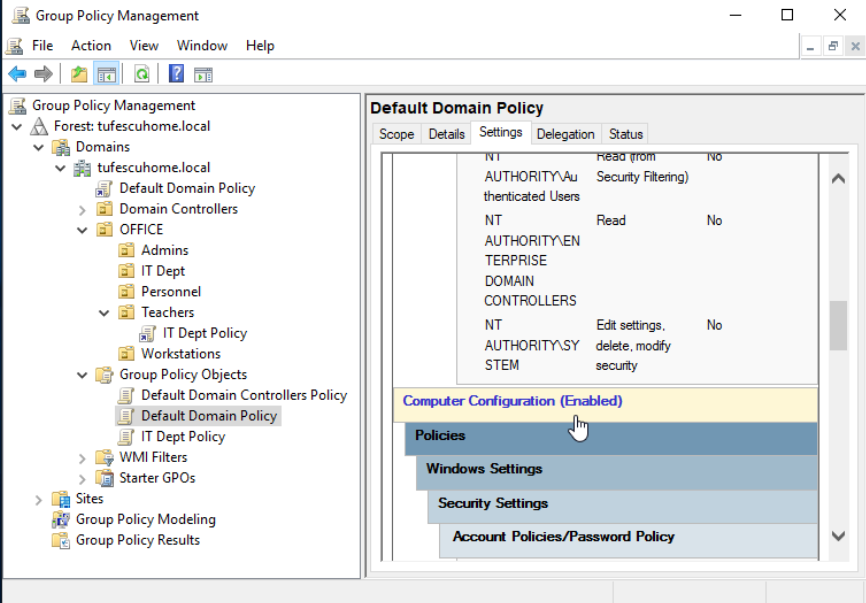The image size is (866, 603).
Task: Click the inner MDI restore button
Action: tap(833, 47)
